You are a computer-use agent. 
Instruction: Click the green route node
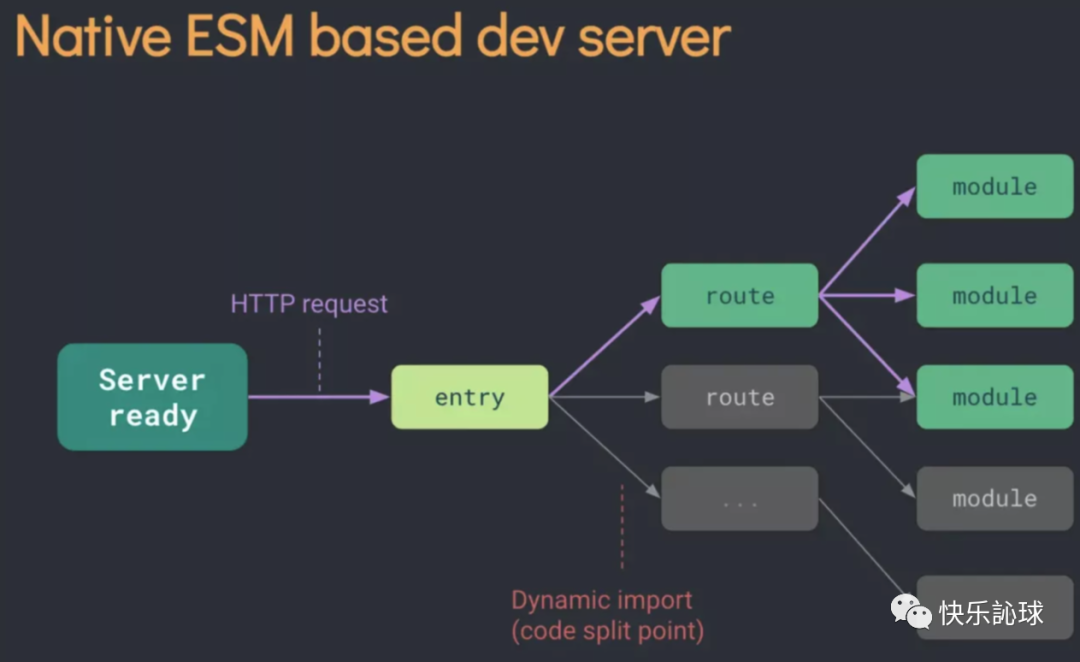739,296
